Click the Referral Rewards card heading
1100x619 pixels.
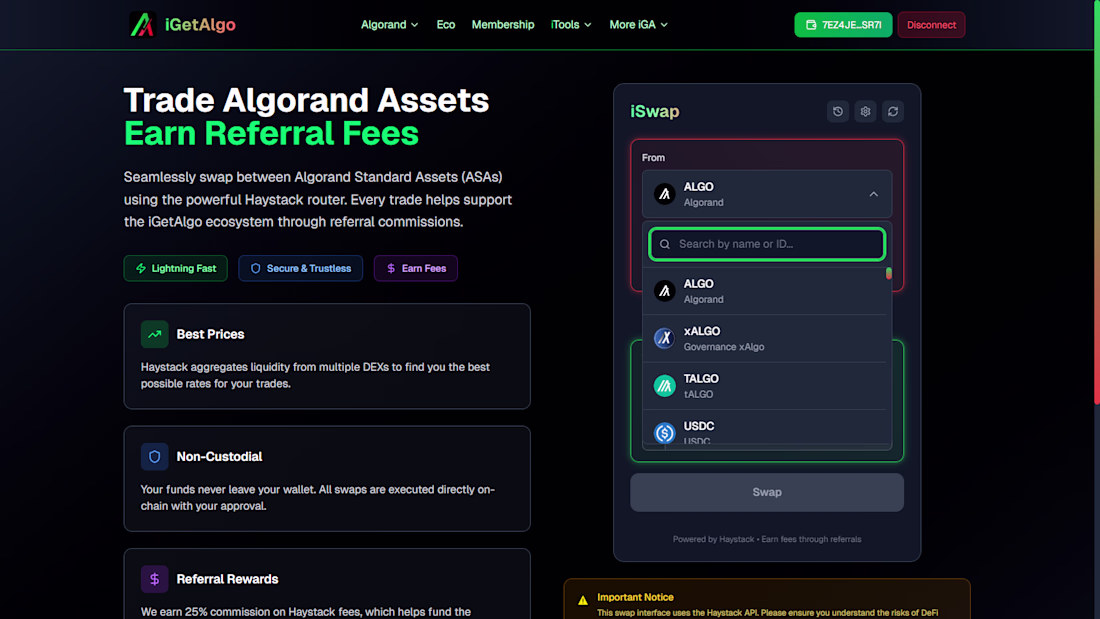[x=227, y=579]
